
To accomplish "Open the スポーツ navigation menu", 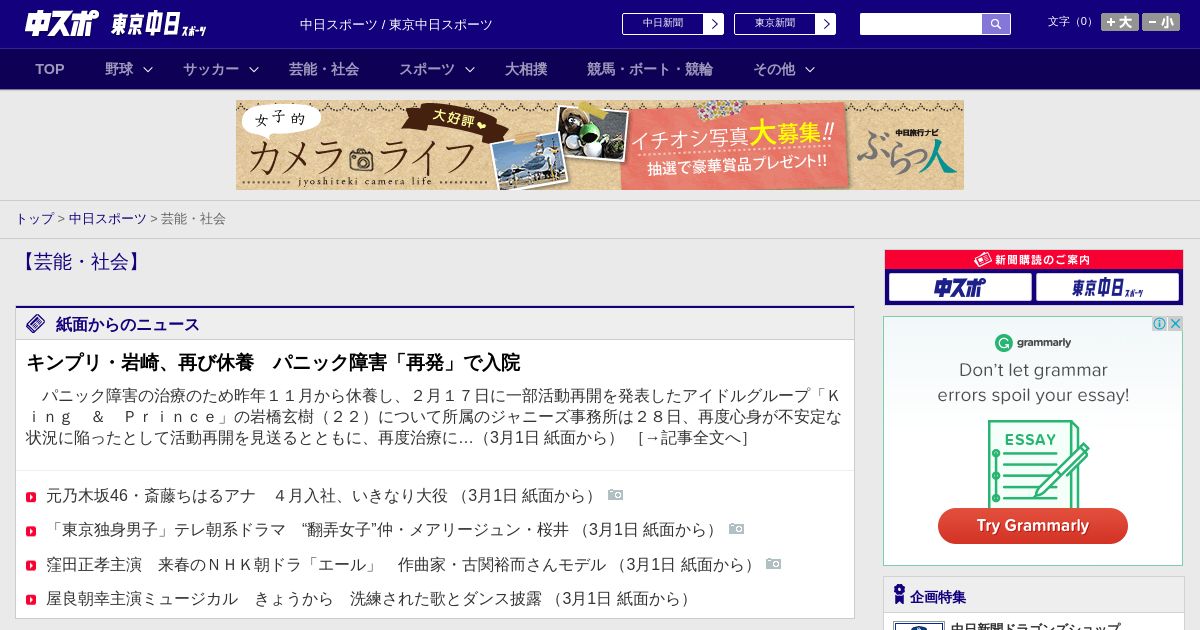I will tap(427, 69).
